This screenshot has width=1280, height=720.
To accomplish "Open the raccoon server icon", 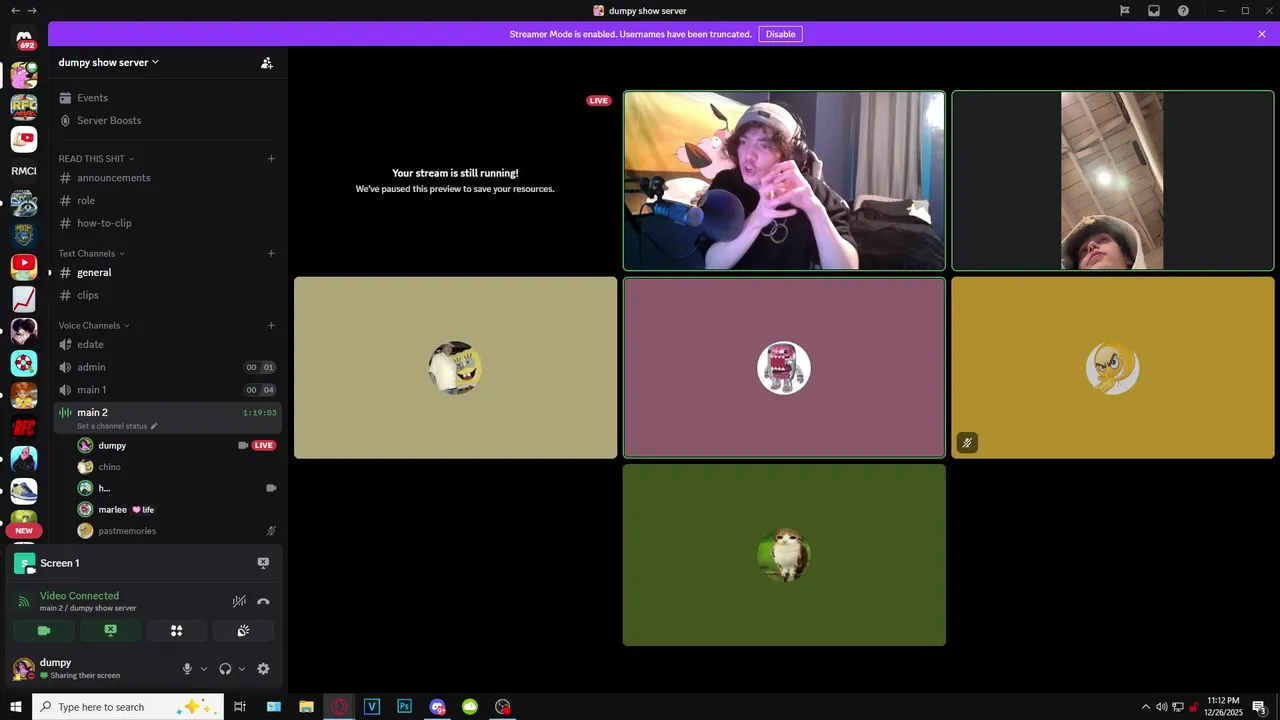I will [24, 203].
